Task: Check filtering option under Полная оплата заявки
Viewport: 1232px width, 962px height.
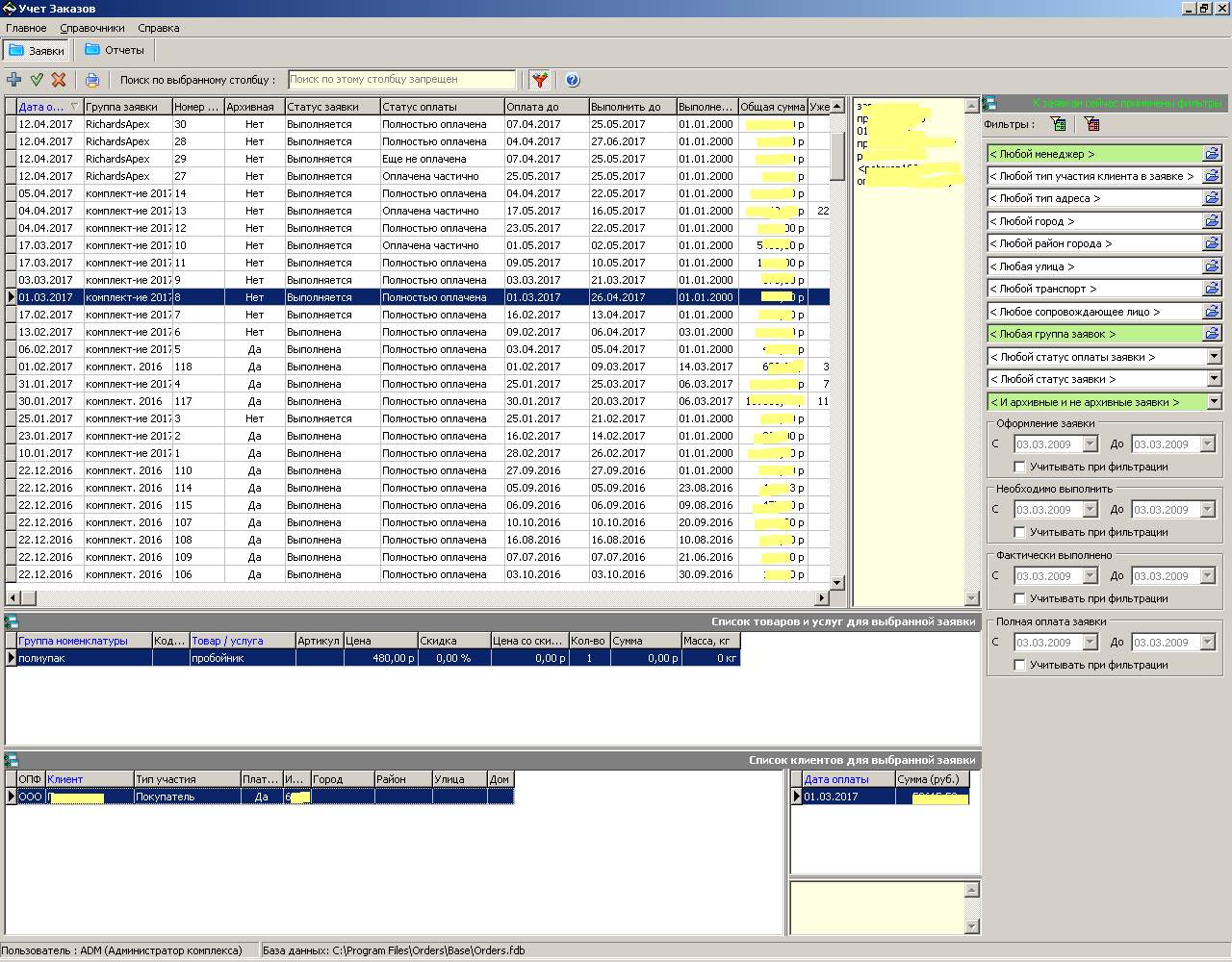Action: click(x=1019, y=666)
